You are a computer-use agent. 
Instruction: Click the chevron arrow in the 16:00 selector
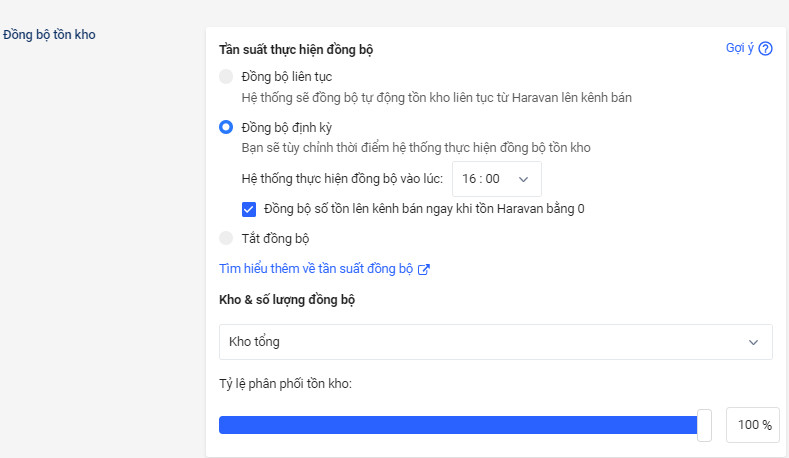tap(523, 179)
